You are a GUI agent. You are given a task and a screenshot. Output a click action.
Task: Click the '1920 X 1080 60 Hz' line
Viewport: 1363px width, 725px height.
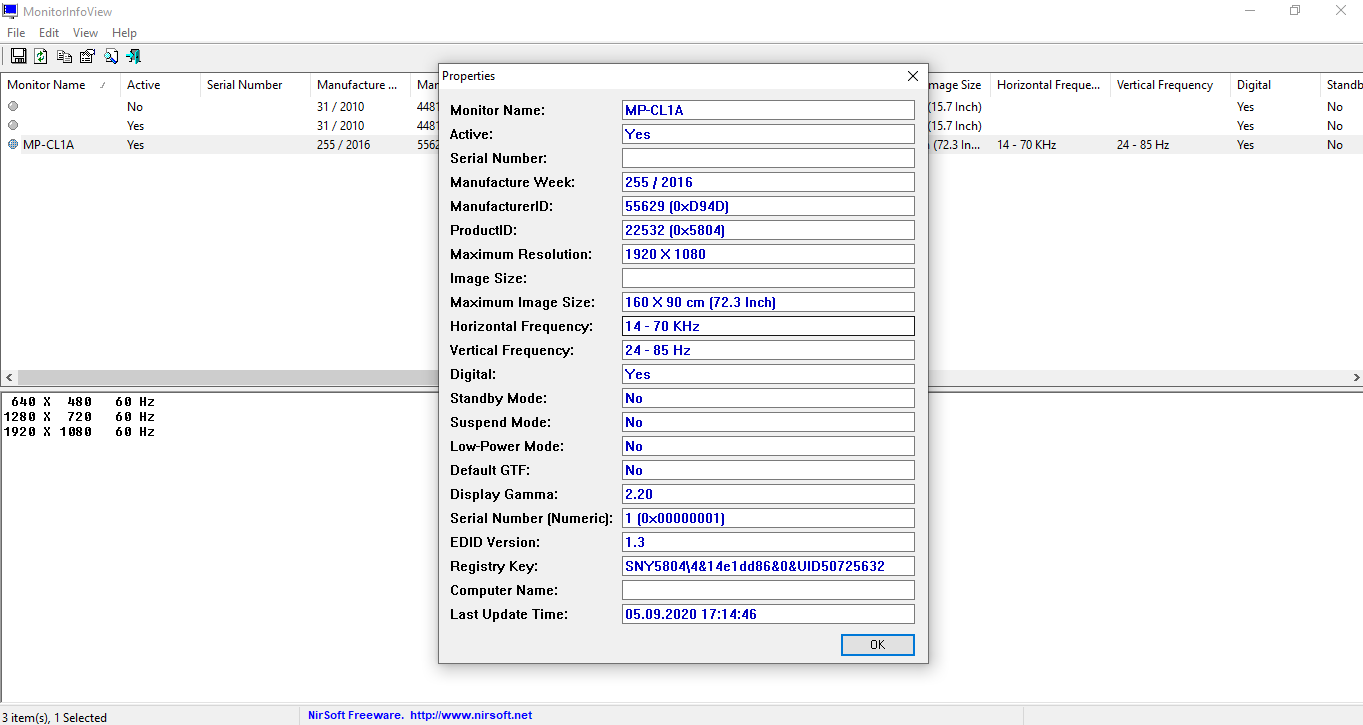80,432
